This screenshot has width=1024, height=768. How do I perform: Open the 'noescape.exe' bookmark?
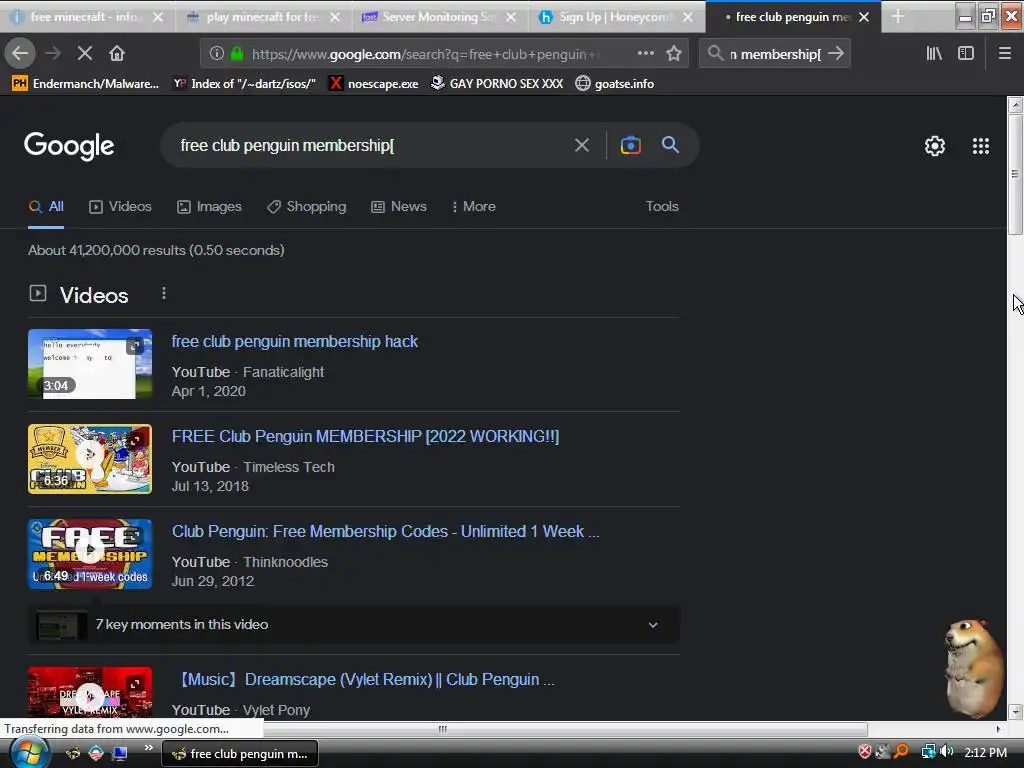(x=373, y=84)
